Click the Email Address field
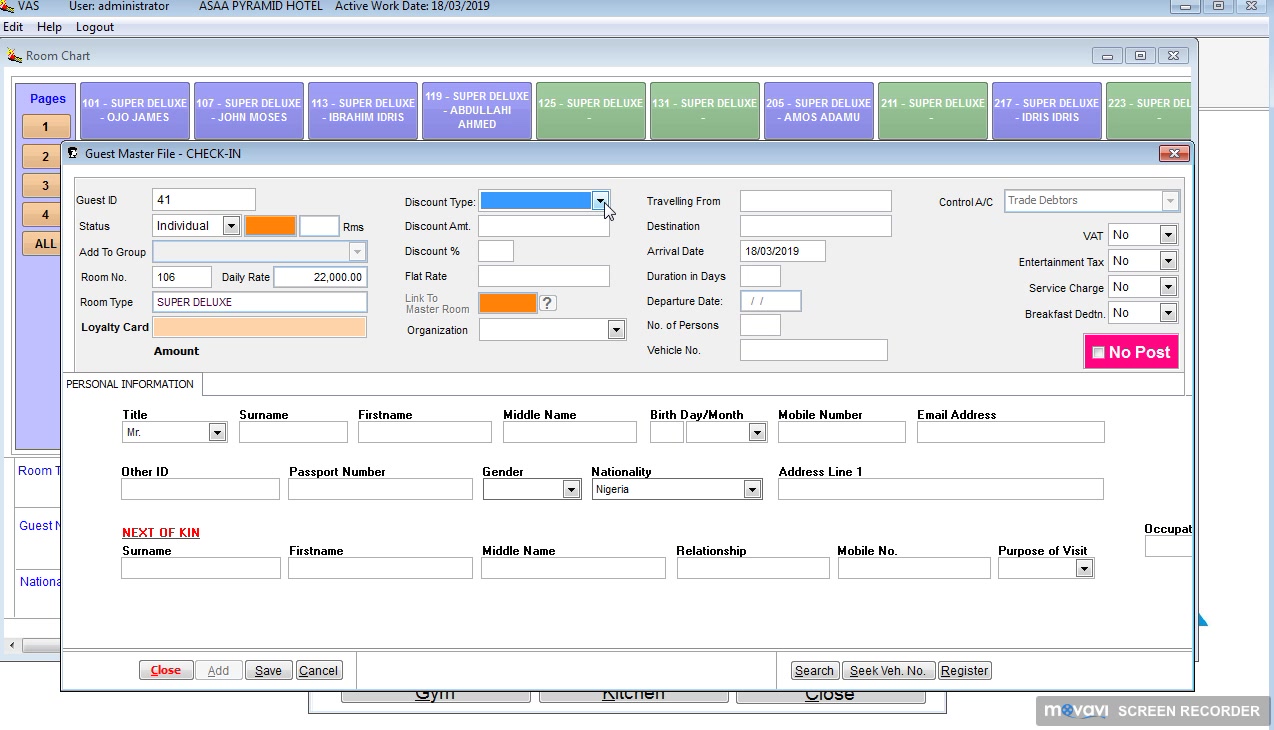The height and width of the screenshot is (730, 1274). pyautogui.click(x=1011, y=432)
